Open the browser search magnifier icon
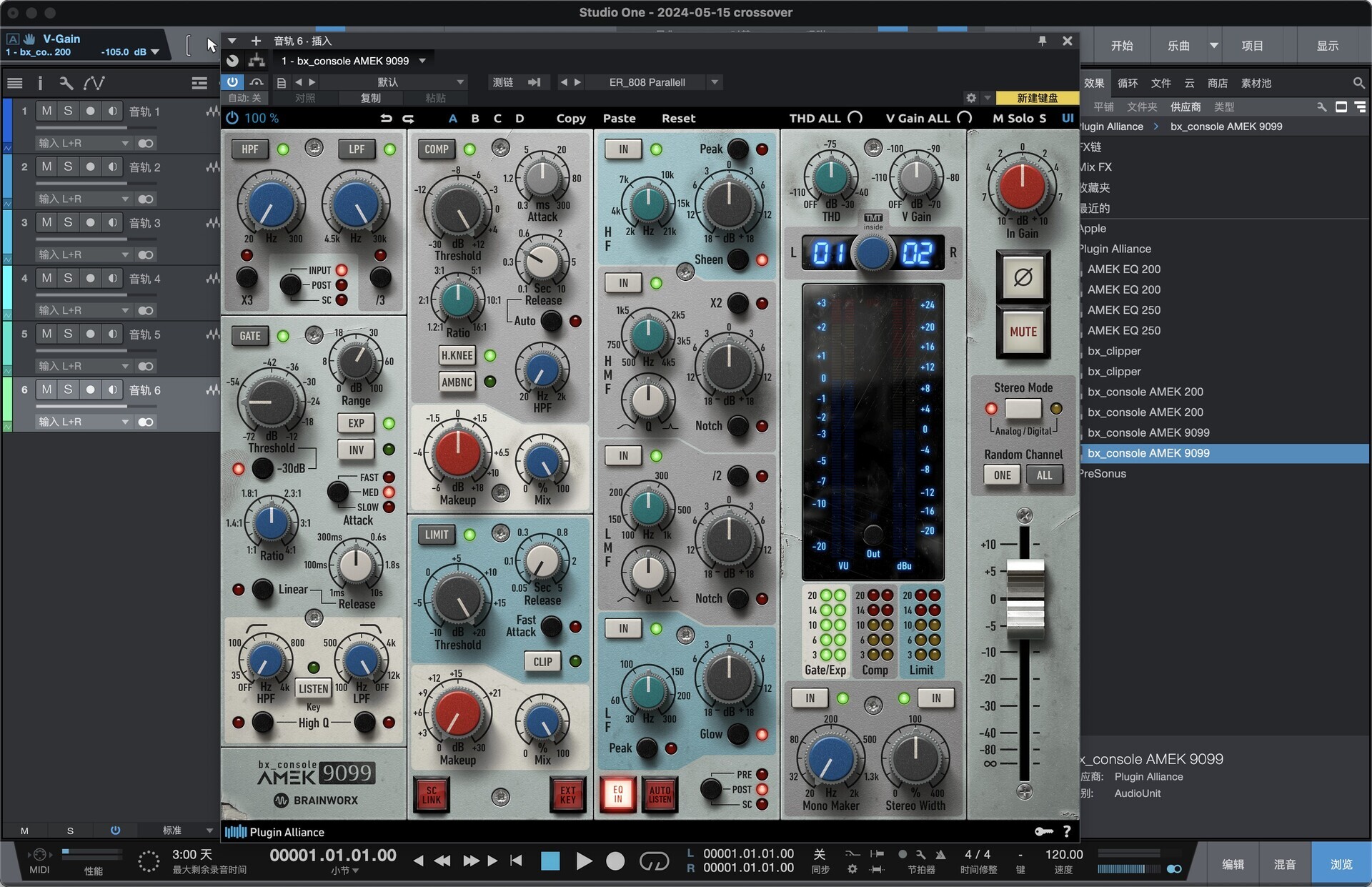This screenshot has height=887, width=1372. pyautogui.click(x=1358, y=83)
